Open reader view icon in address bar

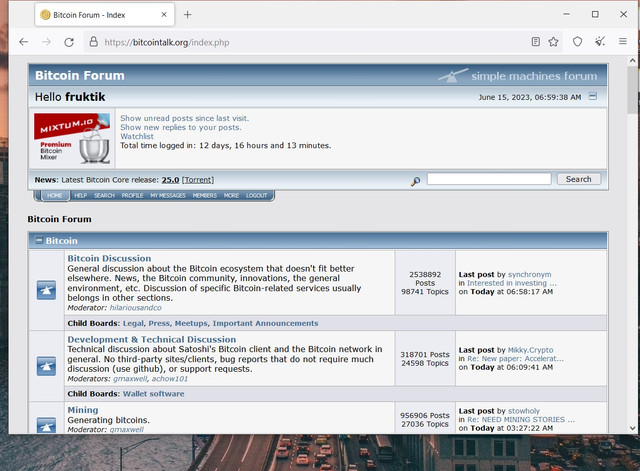pos(536,42)
